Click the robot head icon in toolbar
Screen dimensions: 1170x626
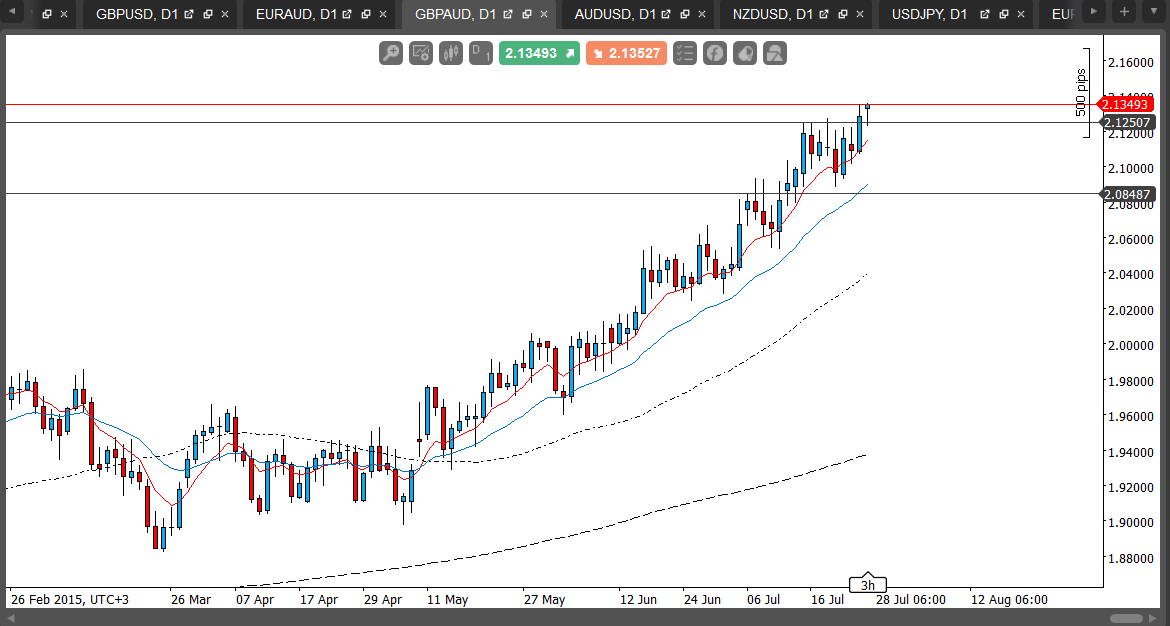point(745,53)
